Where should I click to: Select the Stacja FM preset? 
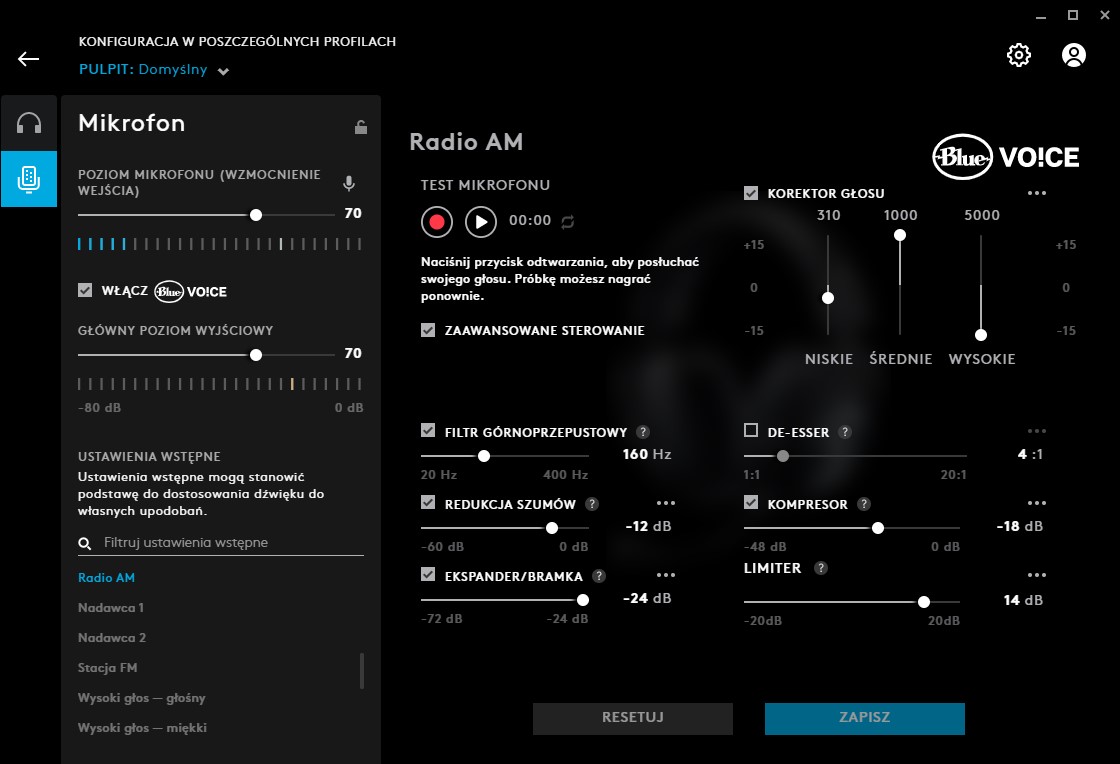(x=109, y=668)
